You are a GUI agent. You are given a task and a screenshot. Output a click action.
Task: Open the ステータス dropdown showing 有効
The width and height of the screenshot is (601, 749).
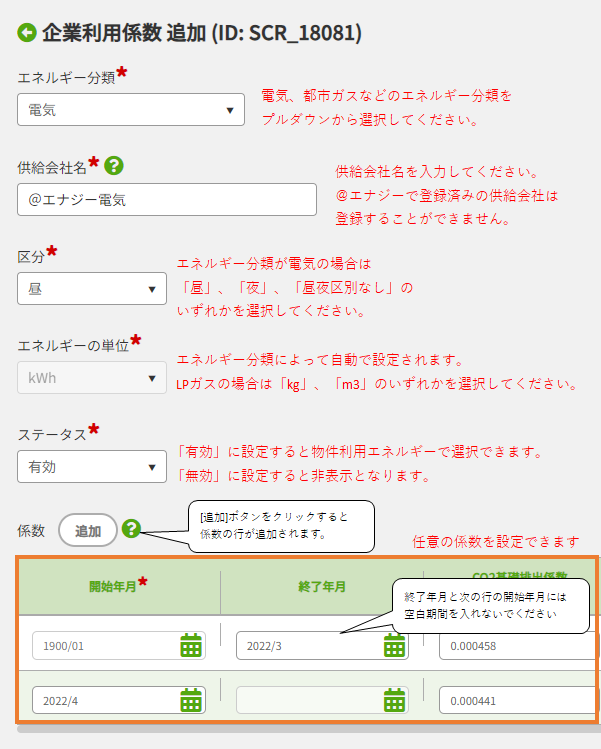click(x=92, y=467)
